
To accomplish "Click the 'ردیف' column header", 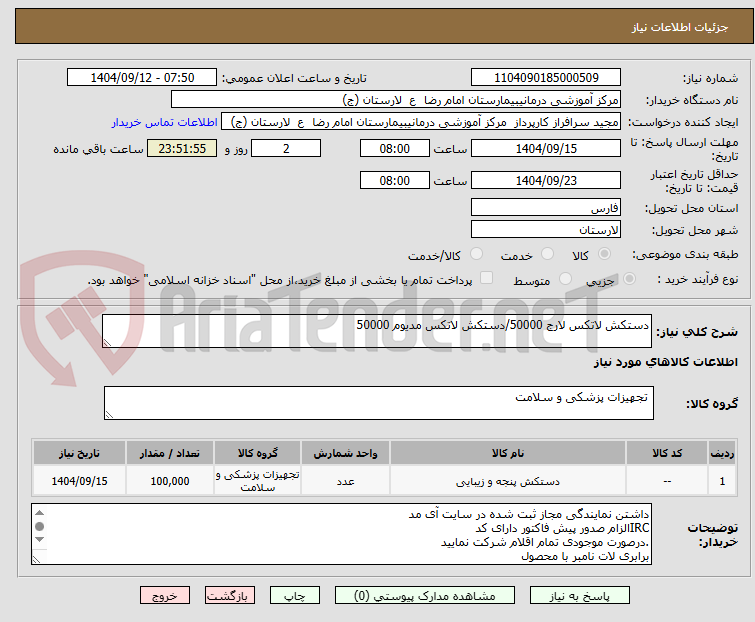I will pyautogui.click(x=722, y=453).
